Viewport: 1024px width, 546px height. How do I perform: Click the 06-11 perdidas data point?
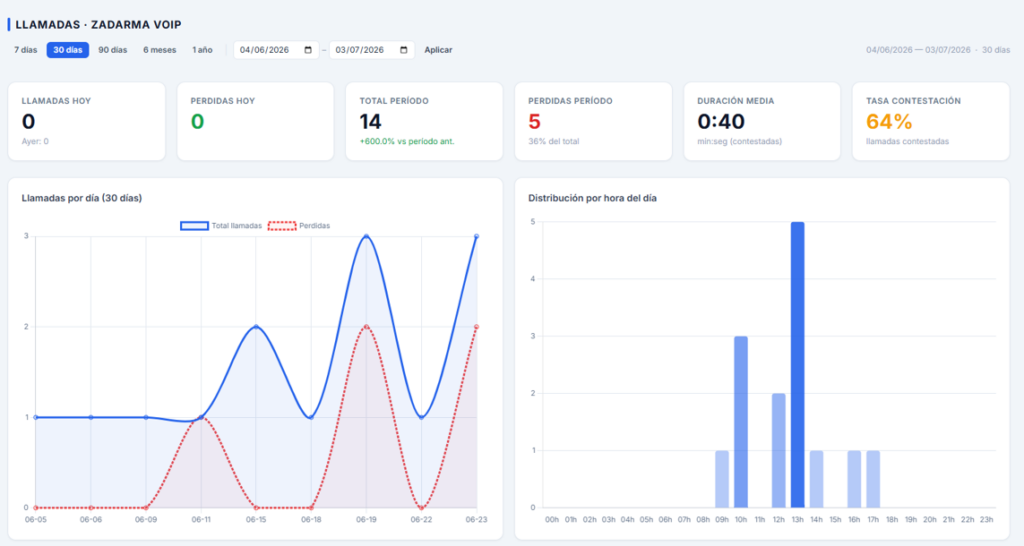click(x=201, y=417)
